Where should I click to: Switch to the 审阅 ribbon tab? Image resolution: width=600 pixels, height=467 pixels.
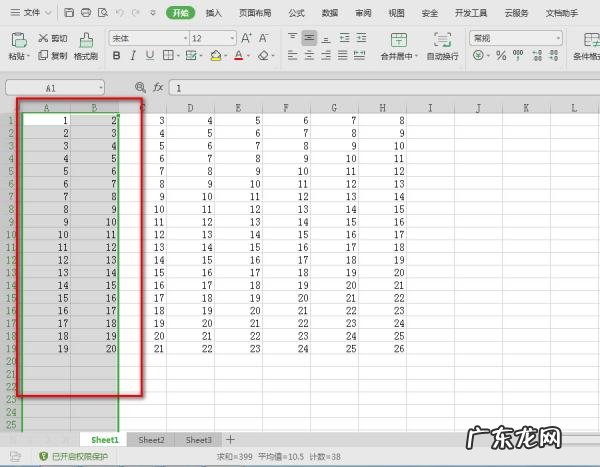tap(363, 13)
